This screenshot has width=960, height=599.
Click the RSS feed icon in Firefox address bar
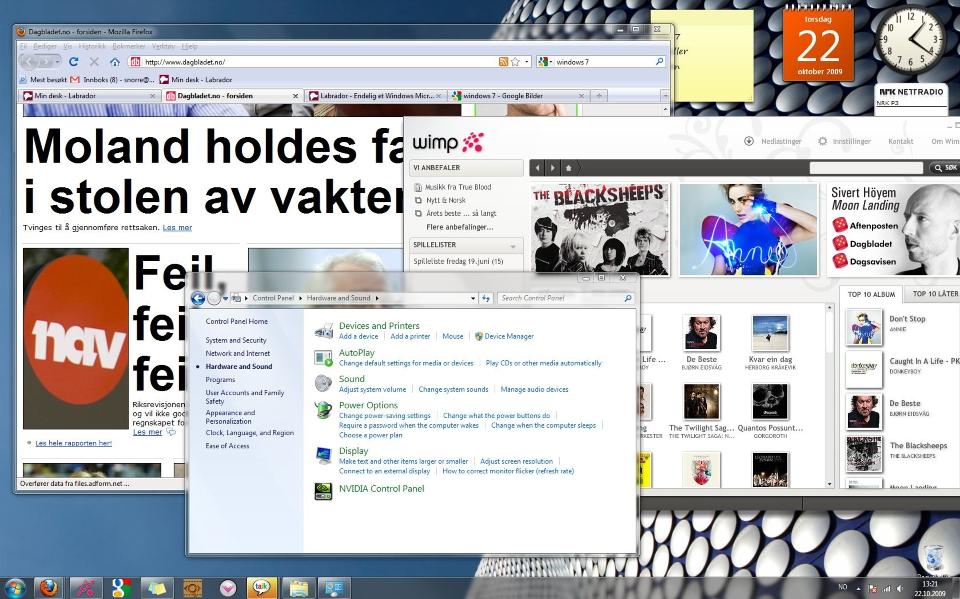click(503, 62)
